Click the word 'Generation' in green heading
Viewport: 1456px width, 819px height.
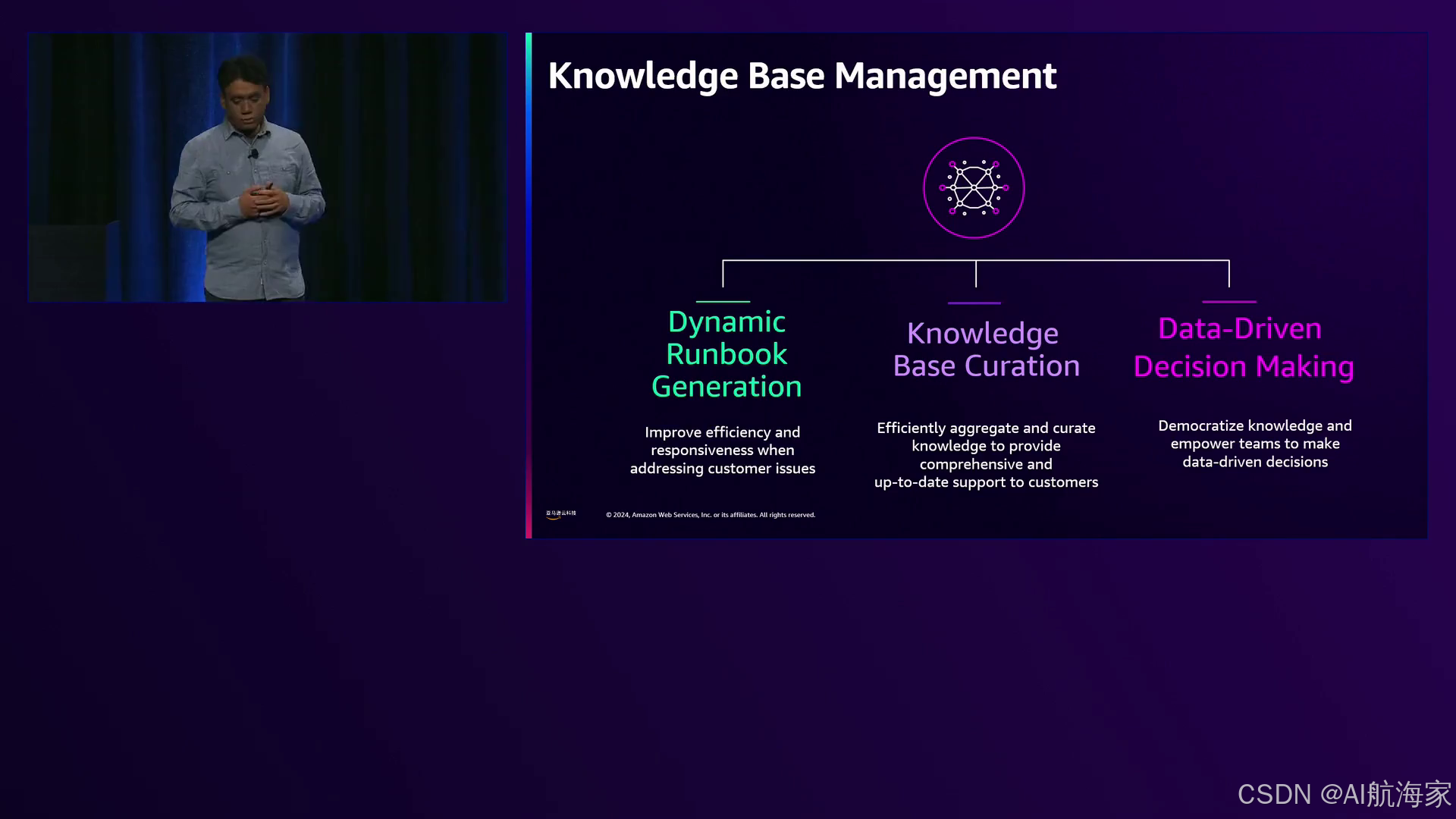click(x=726, y=387)
